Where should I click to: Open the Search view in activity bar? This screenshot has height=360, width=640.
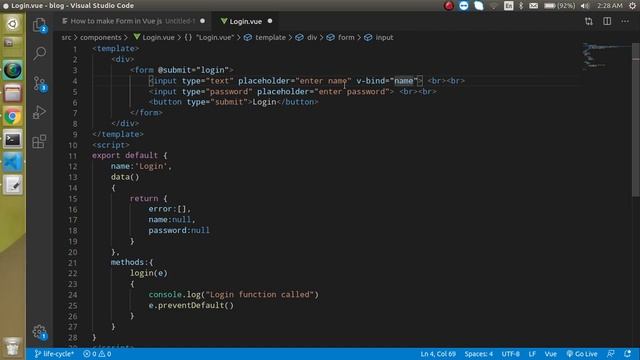(40, 53)
